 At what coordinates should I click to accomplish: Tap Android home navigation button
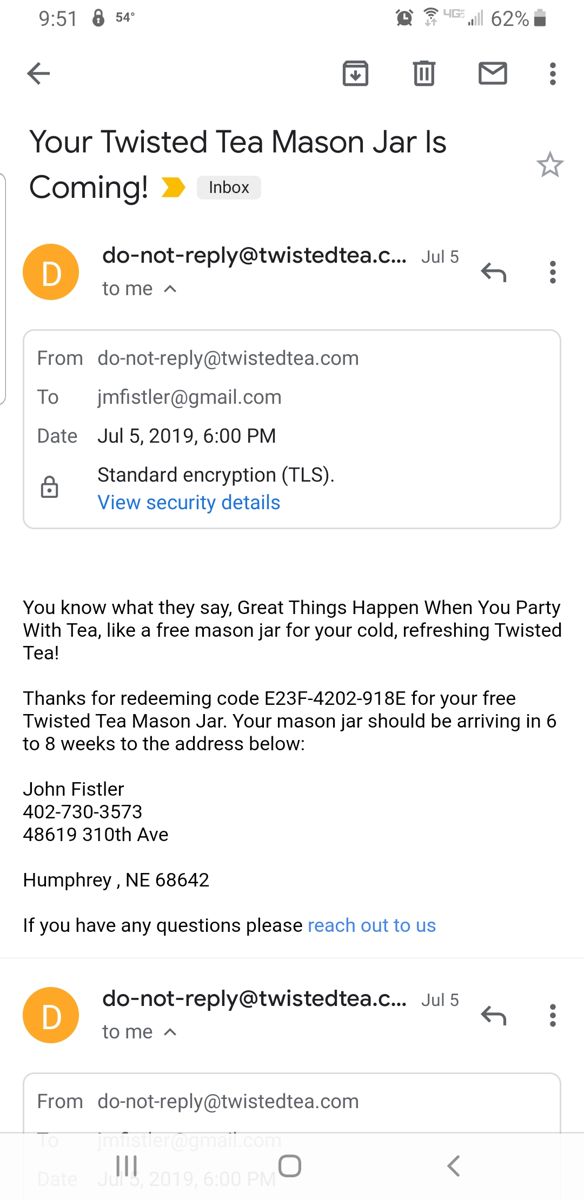click(290, 1165)
